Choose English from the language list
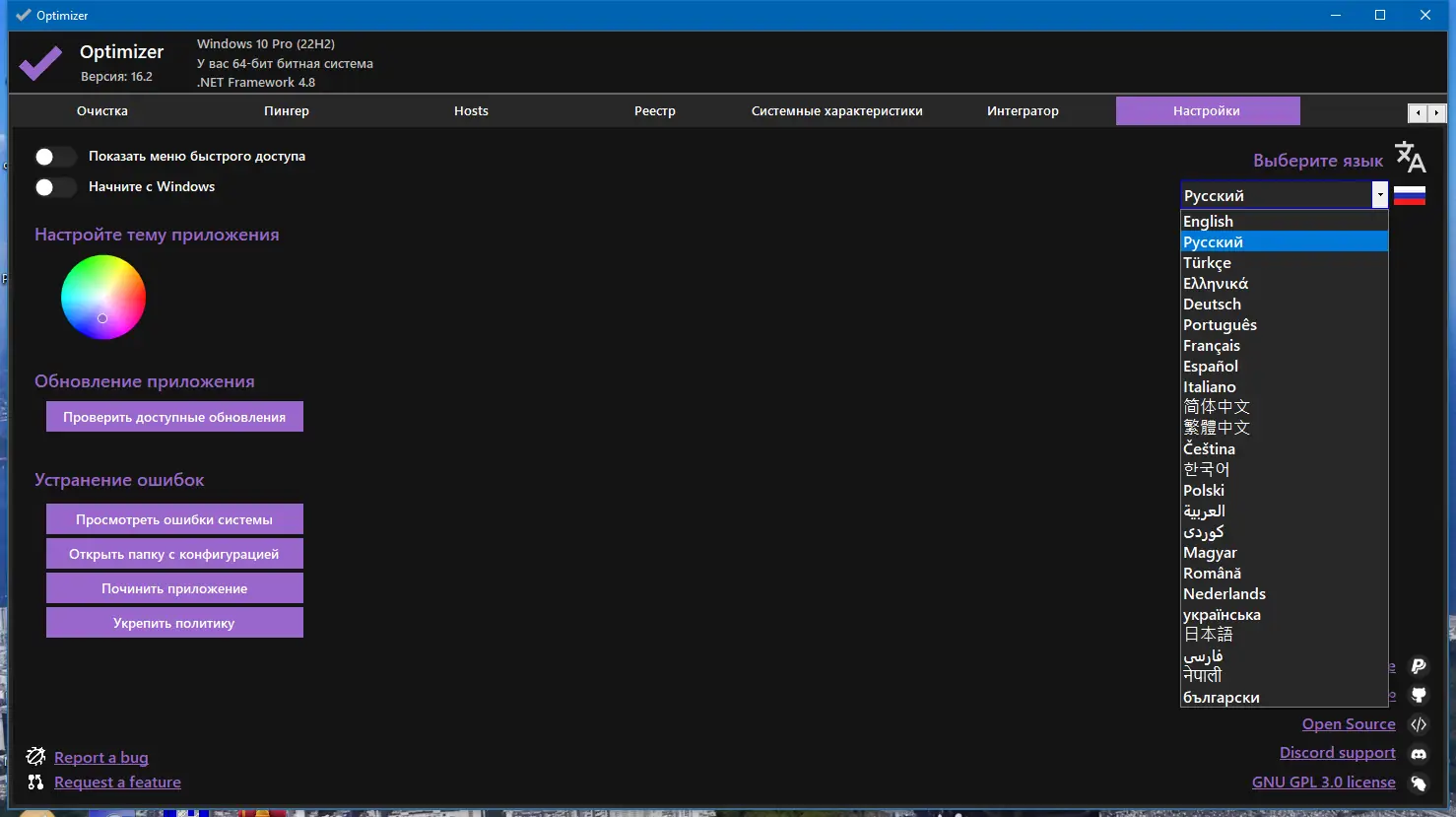Viewport: 1456px width, 817px height. click(1285, 222)
